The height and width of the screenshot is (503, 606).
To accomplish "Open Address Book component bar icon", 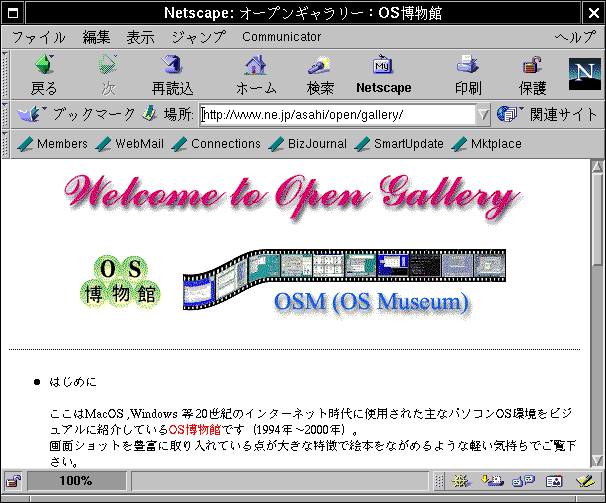I will (x=554, y=481).
